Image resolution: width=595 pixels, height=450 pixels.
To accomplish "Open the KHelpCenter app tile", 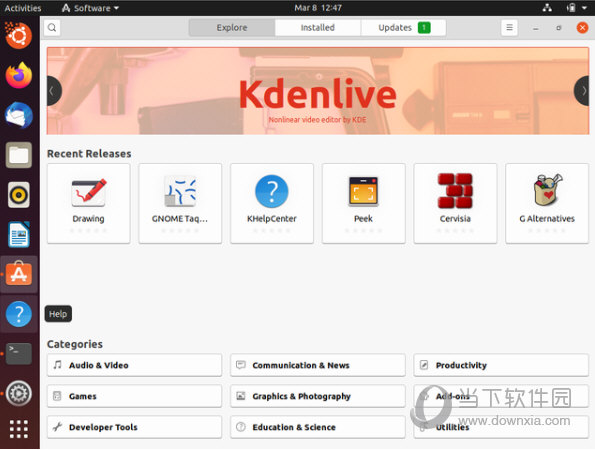I will coord(272,203).
